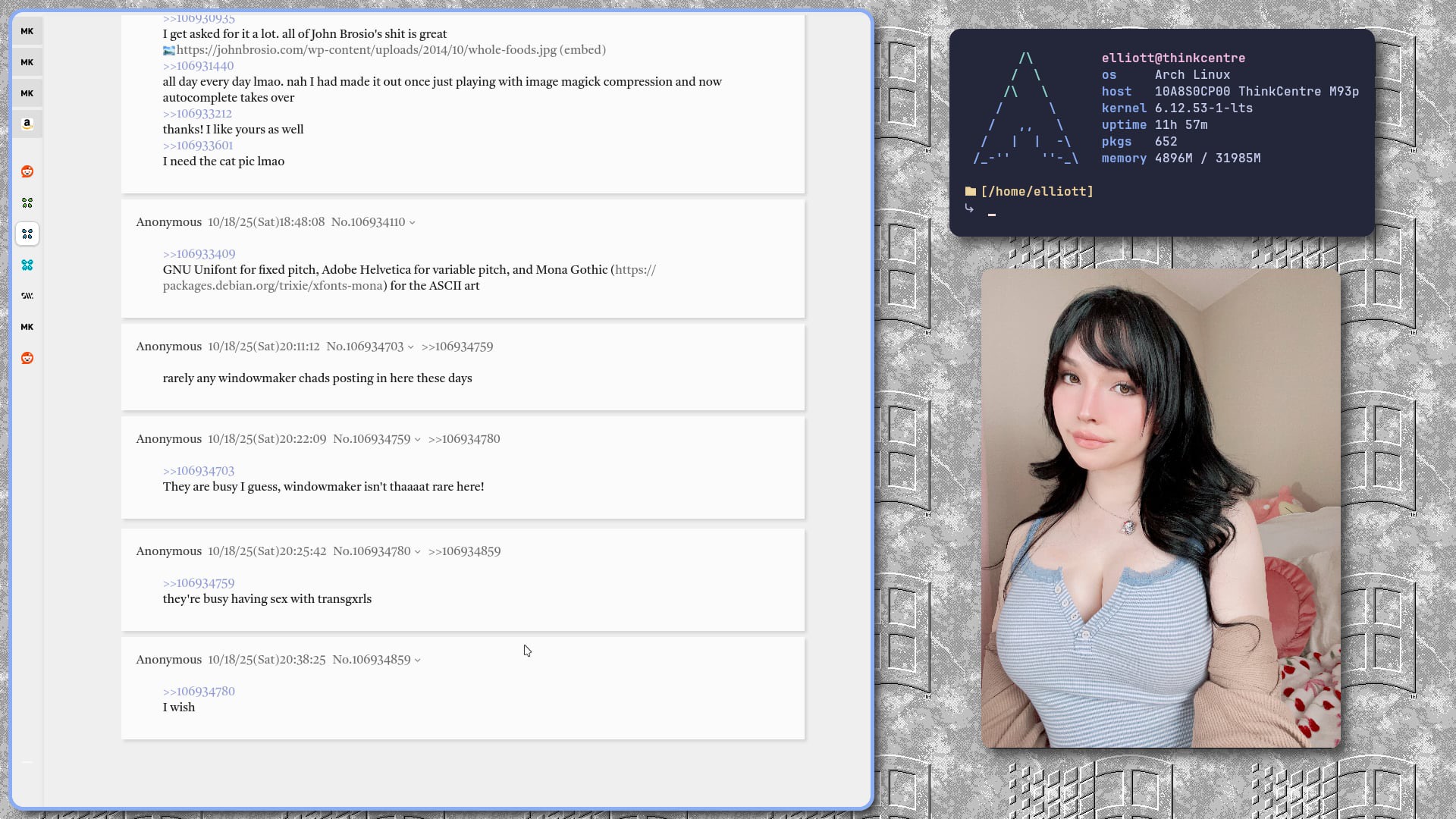The width and height of the screenshot is (1456, 819).
Task: Expand post menu for No.106934859
Action: [418, 661]
